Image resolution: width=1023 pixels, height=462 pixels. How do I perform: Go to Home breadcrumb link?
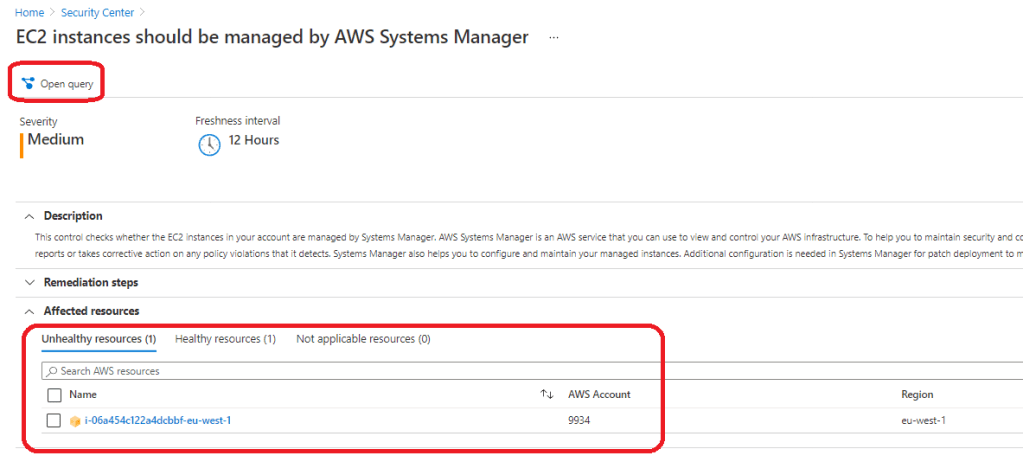pyautogui.click(x=28, y=12)
